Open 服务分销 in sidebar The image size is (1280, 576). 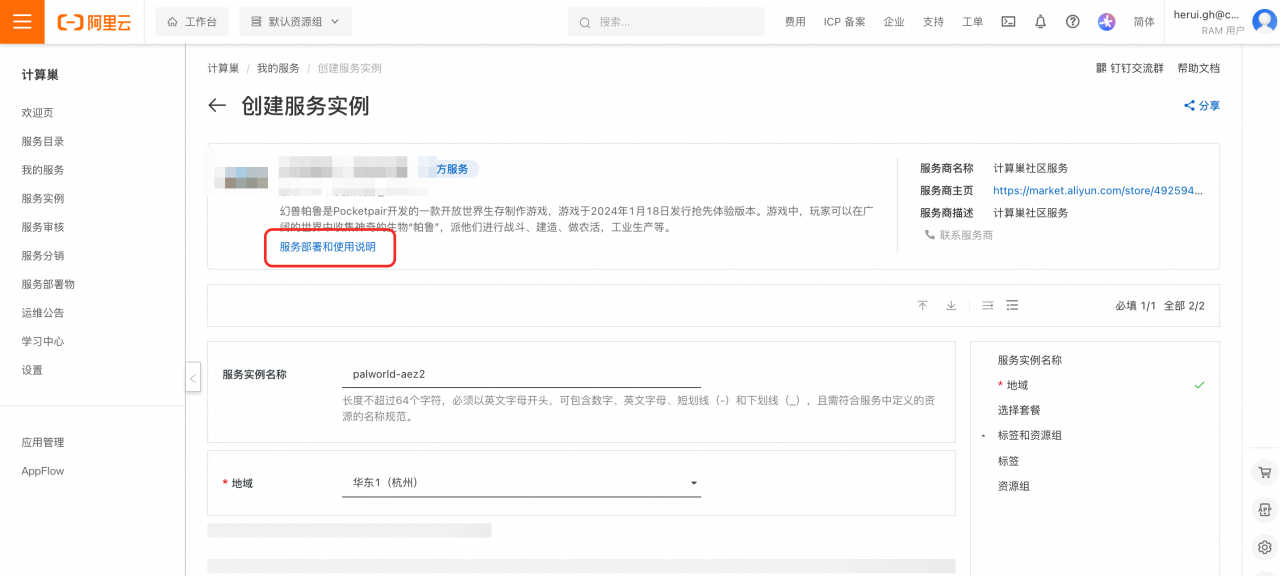click(43, 256)
